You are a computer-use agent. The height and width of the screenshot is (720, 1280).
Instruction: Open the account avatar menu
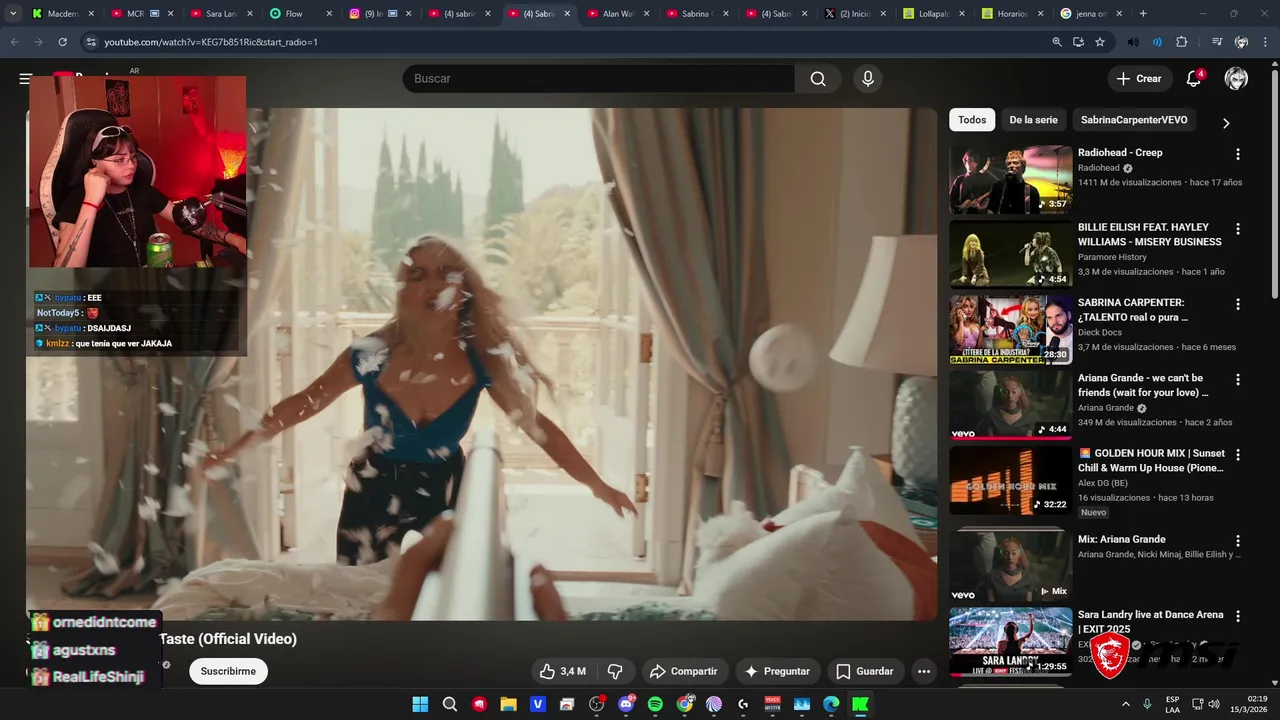click(x=1236, y=79)
